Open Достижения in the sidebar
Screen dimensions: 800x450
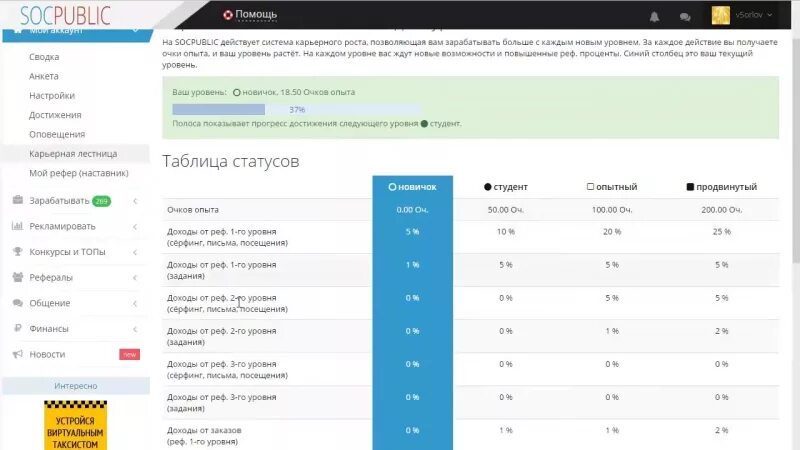pyautogui.click(x=55, y=115)
